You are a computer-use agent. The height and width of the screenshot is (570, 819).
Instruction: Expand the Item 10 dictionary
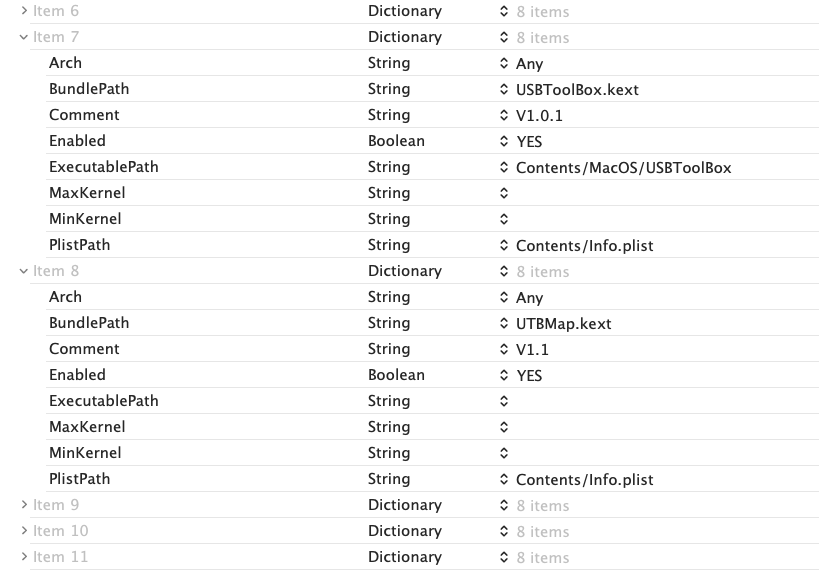coord(24,531)
